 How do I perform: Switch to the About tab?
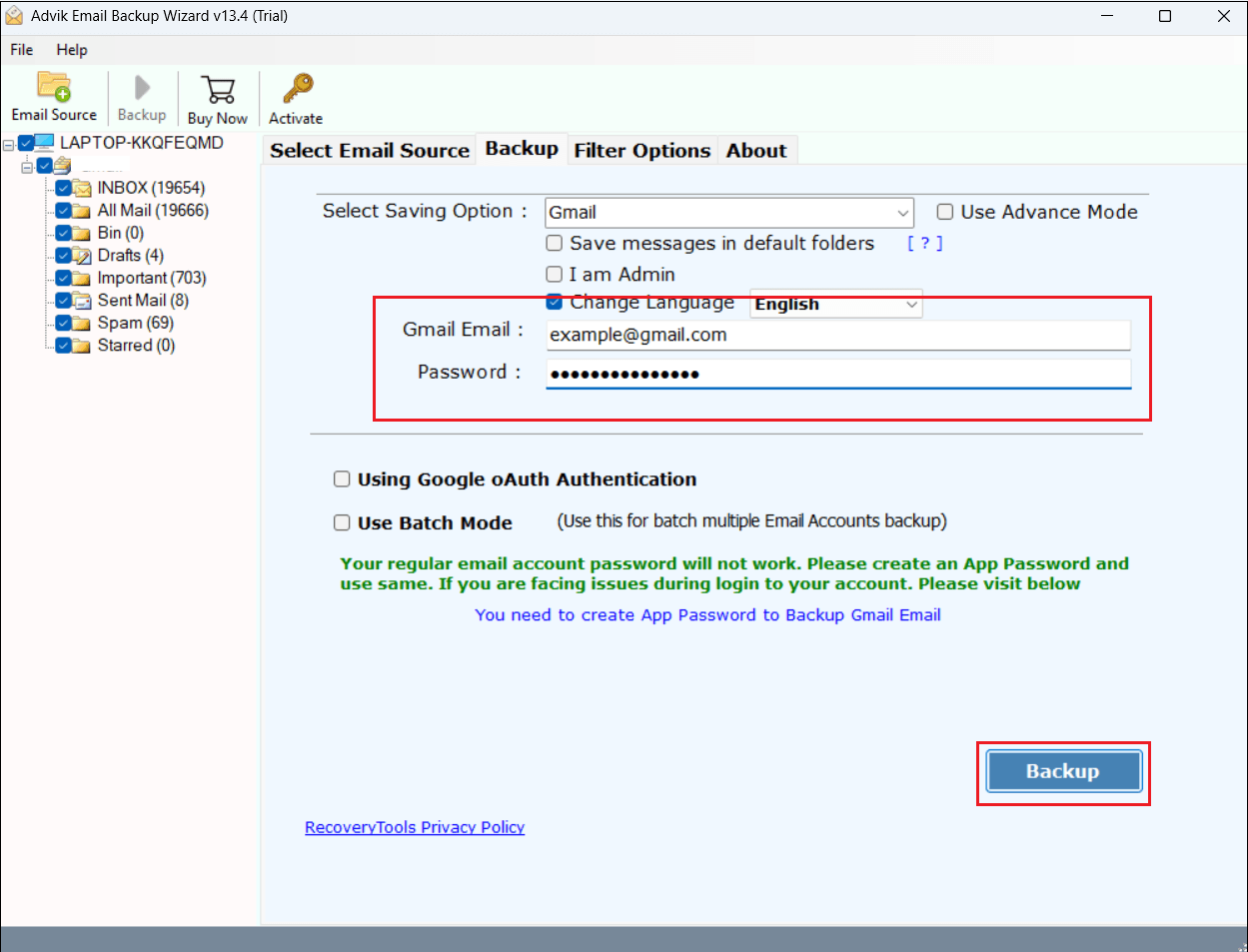pos(756,151)
